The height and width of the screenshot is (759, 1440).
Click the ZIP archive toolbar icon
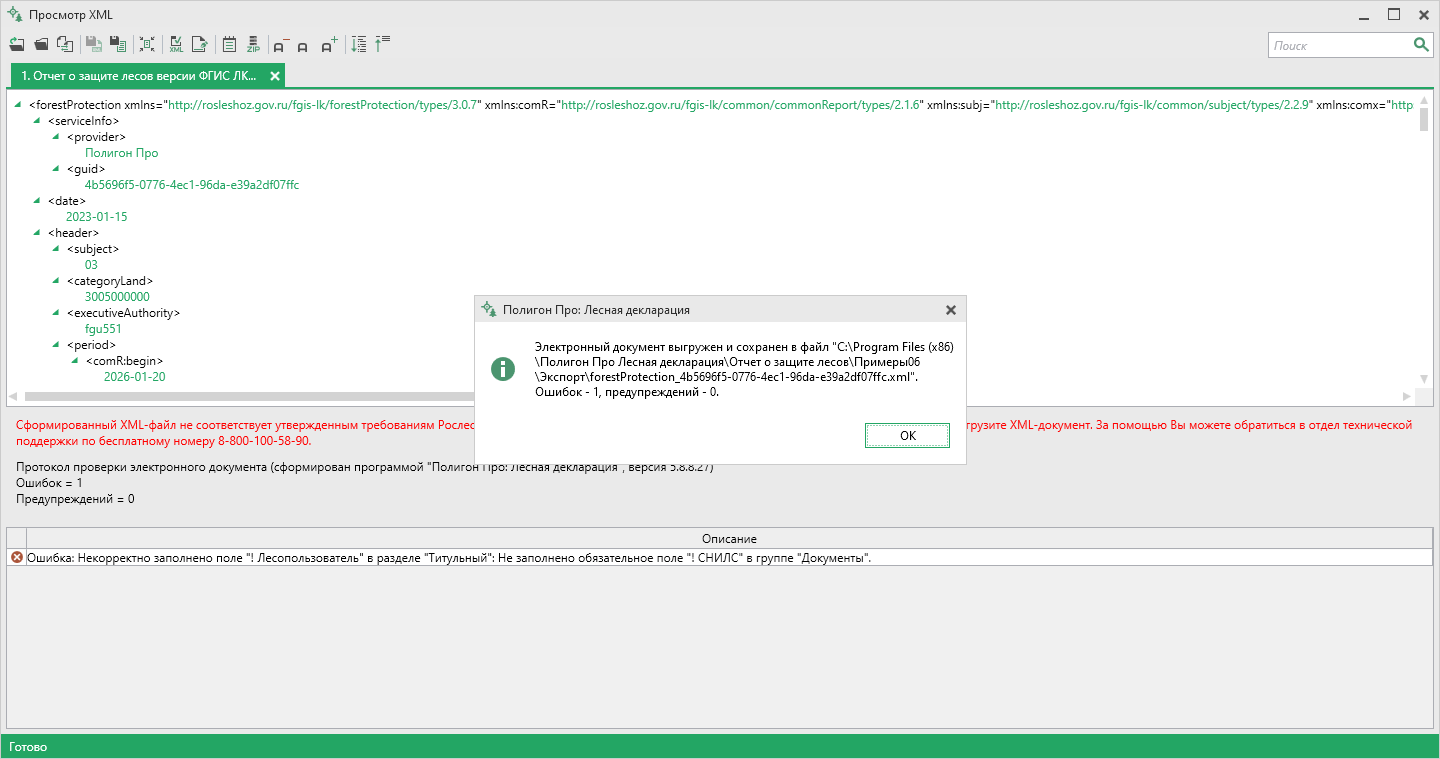click(x=253, y=44)
